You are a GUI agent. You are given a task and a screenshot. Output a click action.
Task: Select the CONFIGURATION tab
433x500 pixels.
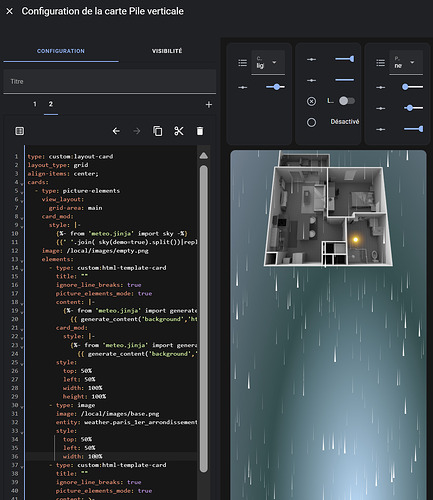click(x=61, y=51)
